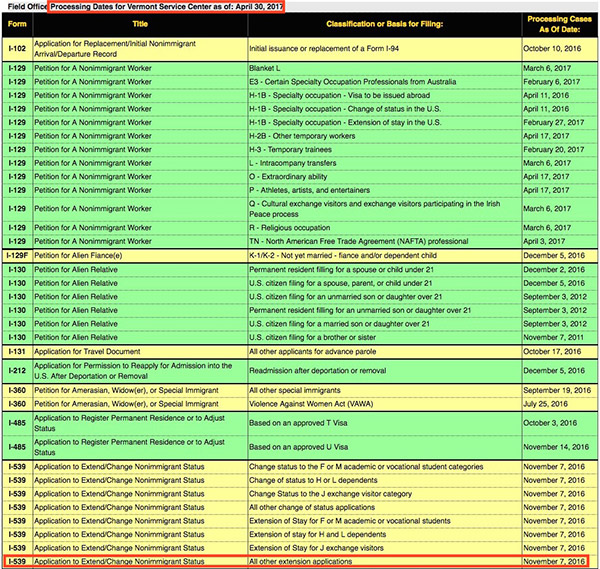Click 'All other applicants for advance parole'
Viewport: 600px width, 569px height.
tap(313, 352)
